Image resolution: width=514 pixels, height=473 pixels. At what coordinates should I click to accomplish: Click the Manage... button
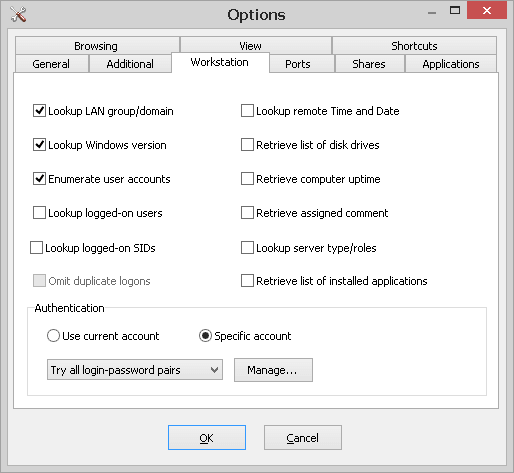coord(273,370)
